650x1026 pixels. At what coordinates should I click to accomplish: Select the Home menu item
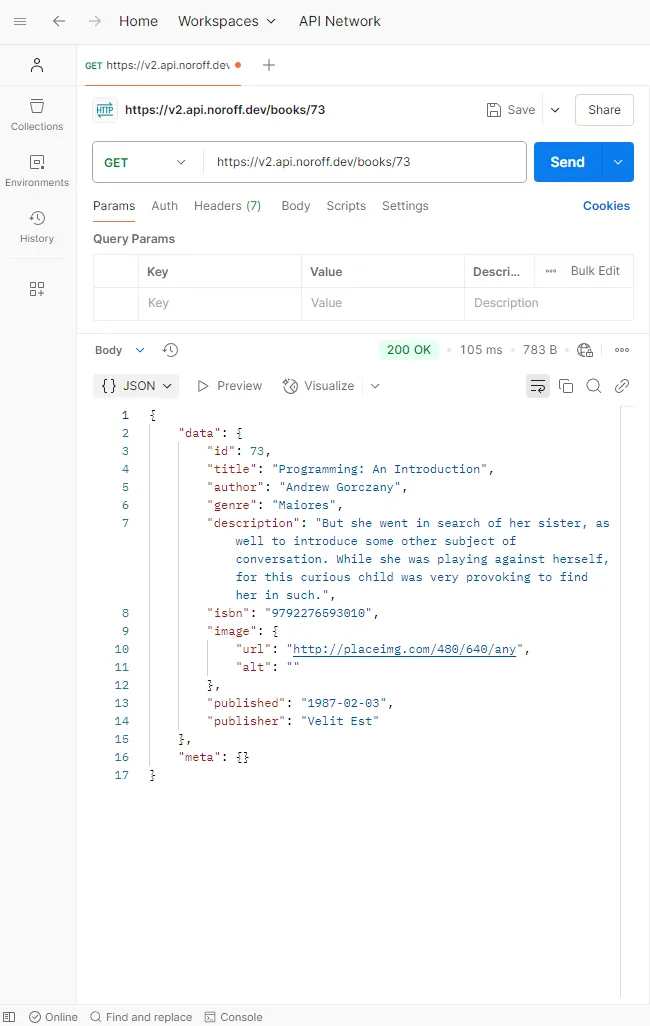[x=138, y=22]
